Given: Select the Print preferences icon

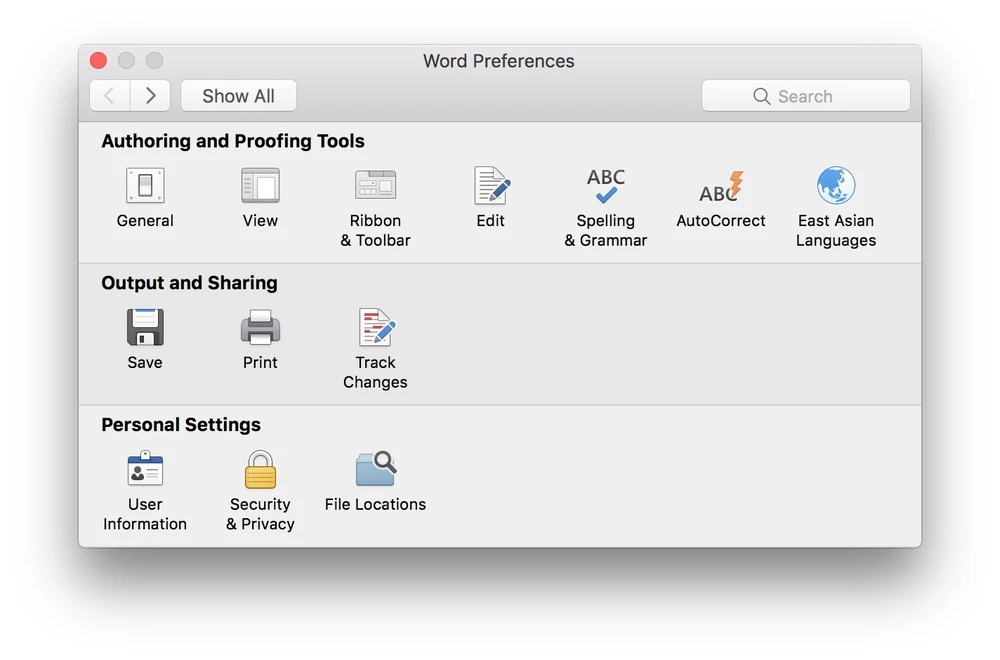Looking at the screenshot, I should pyautogui.click(x=260, y=328).
